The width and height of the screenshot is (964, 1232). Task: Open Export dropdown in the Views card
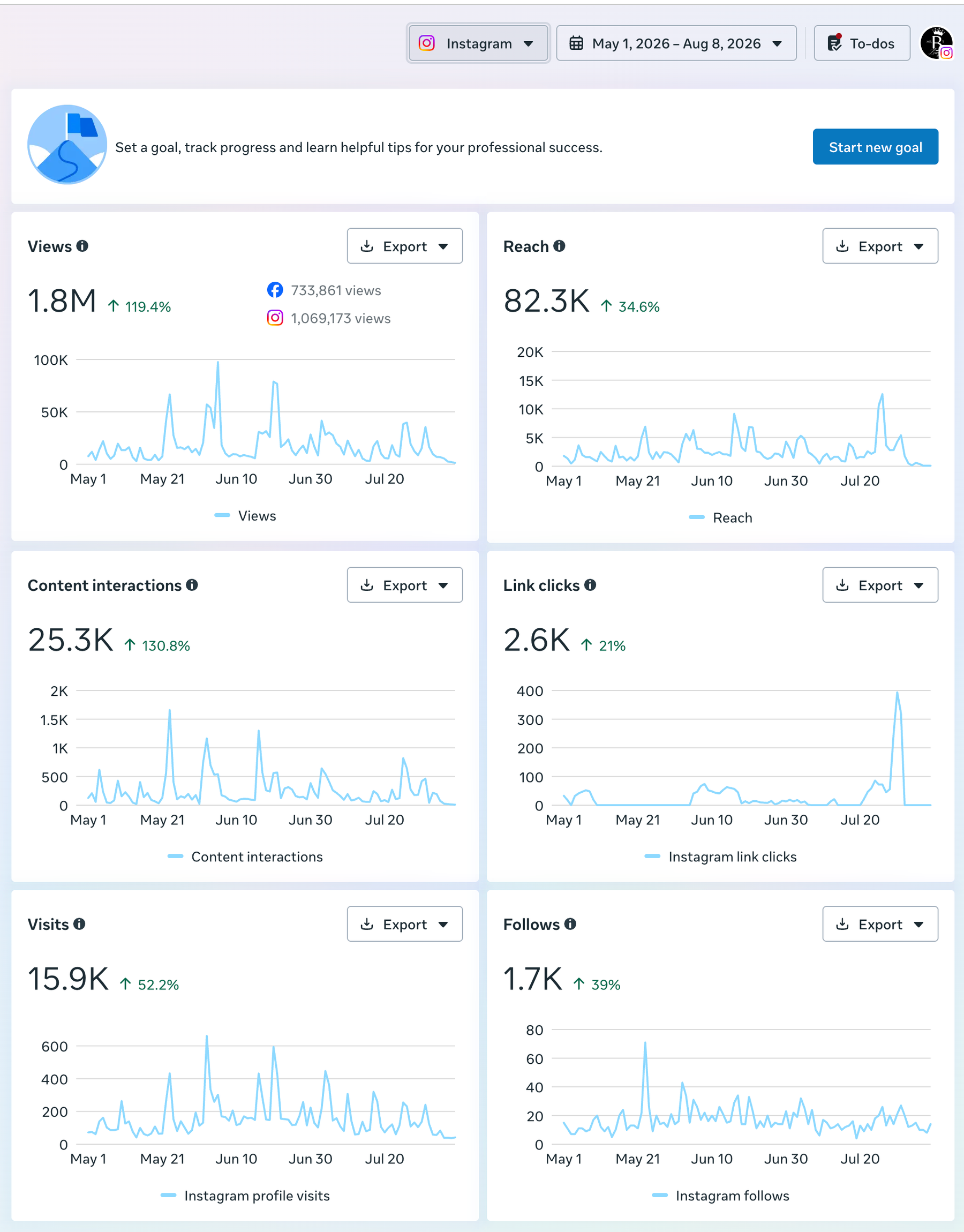pyautogui.click(x=405, y=246)
